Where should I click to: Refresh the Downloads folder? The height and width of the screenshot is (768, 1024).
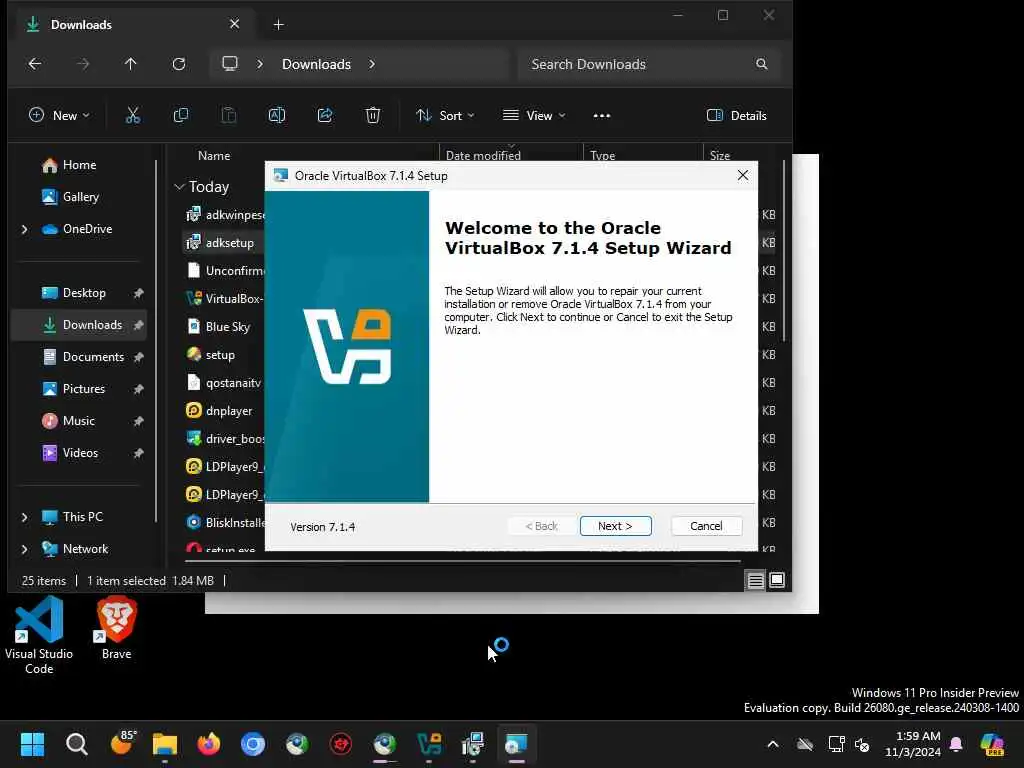click(178, 64)
